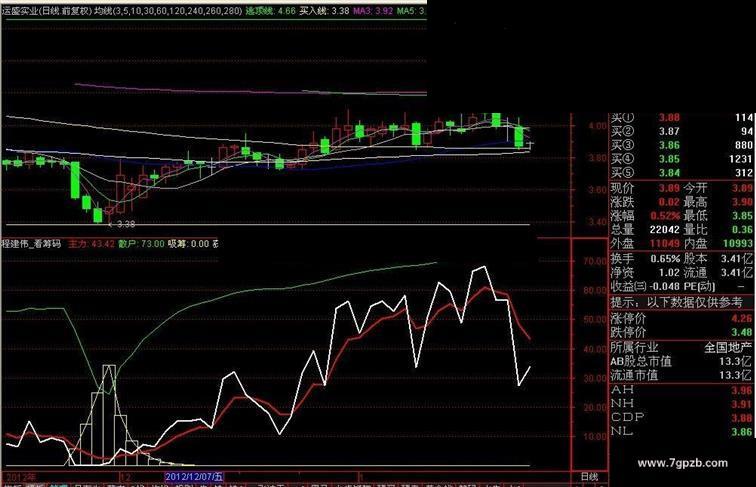Click the 买③ bid price 3.86
The width and height of the screenshot is (756, 487).
(669, 145)
